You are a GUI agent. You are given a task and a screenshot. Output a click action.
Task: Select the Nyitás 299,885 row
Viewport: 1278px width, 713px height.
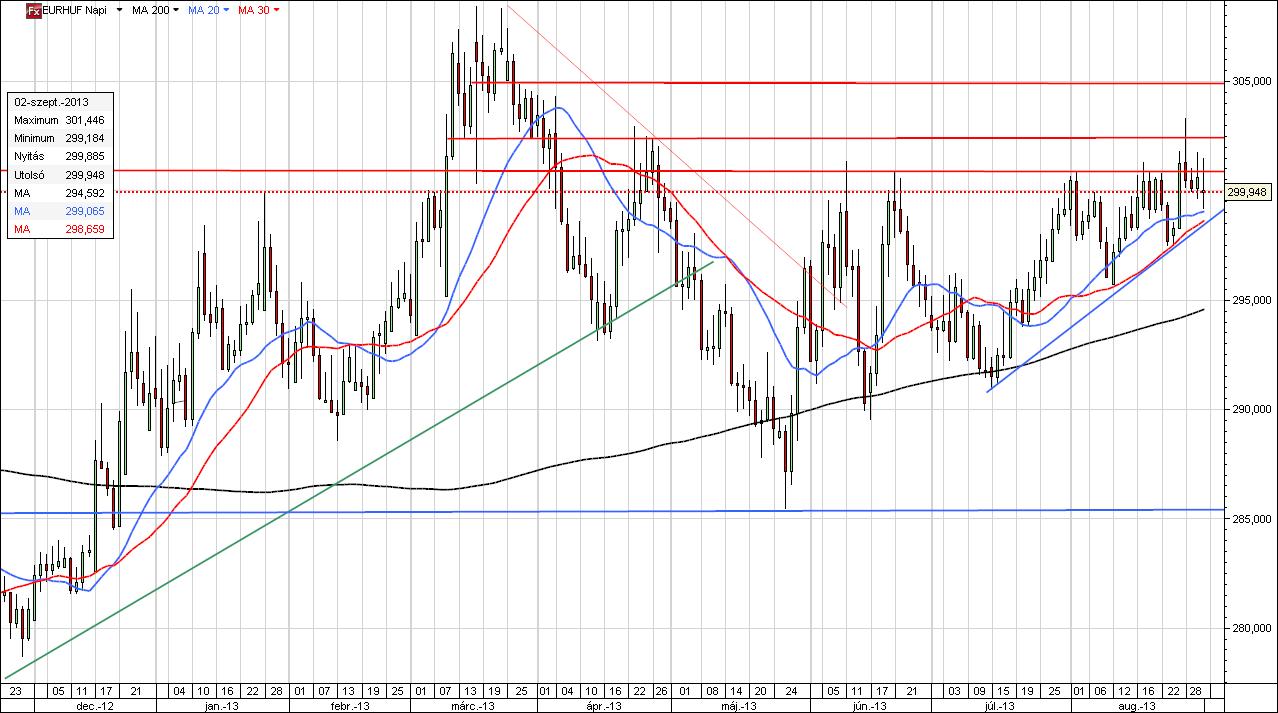tap(59, 157)
